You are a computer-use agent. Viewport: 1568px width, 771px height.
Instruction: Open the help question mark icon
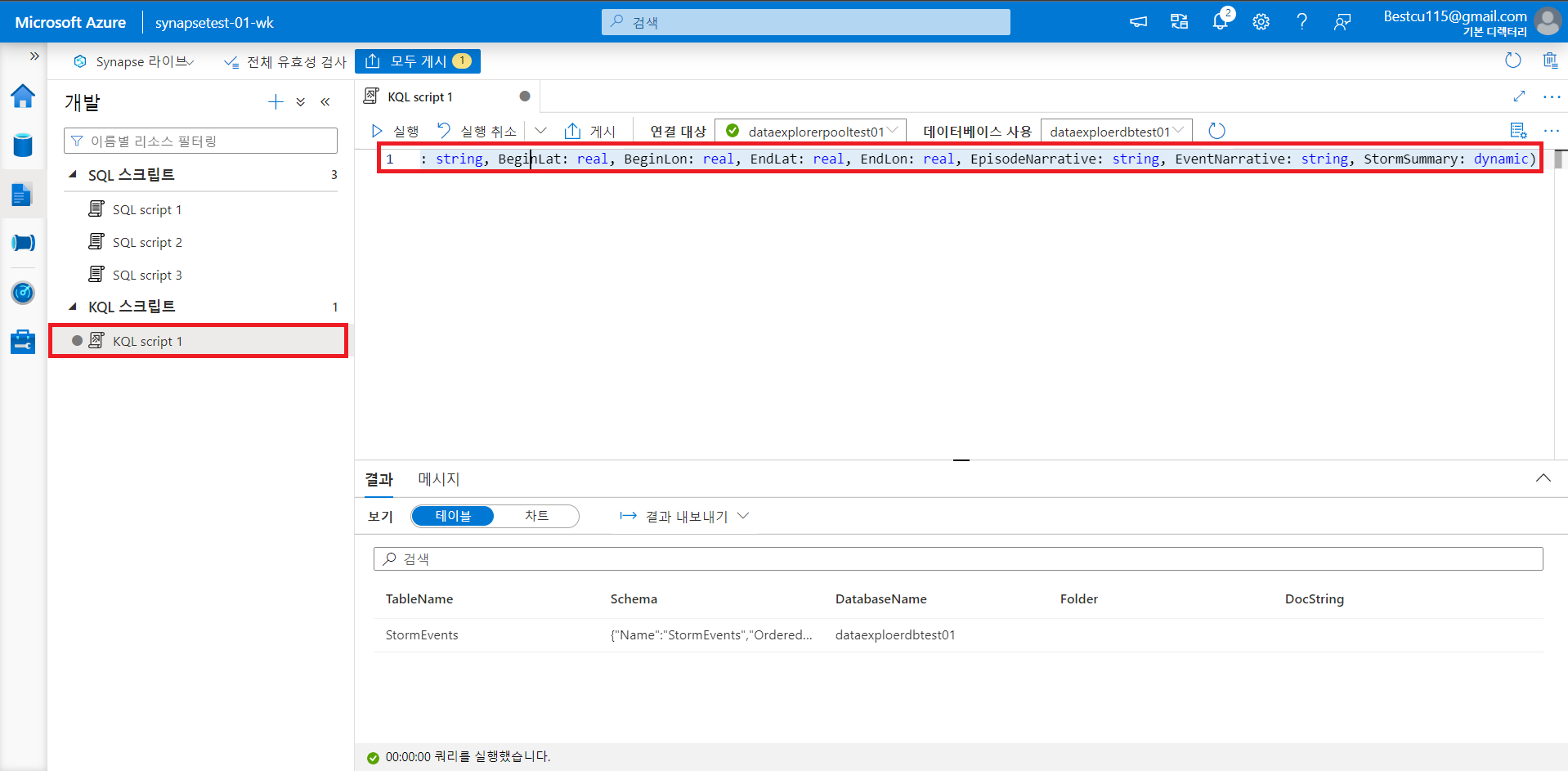click(x=1301, y=22)
